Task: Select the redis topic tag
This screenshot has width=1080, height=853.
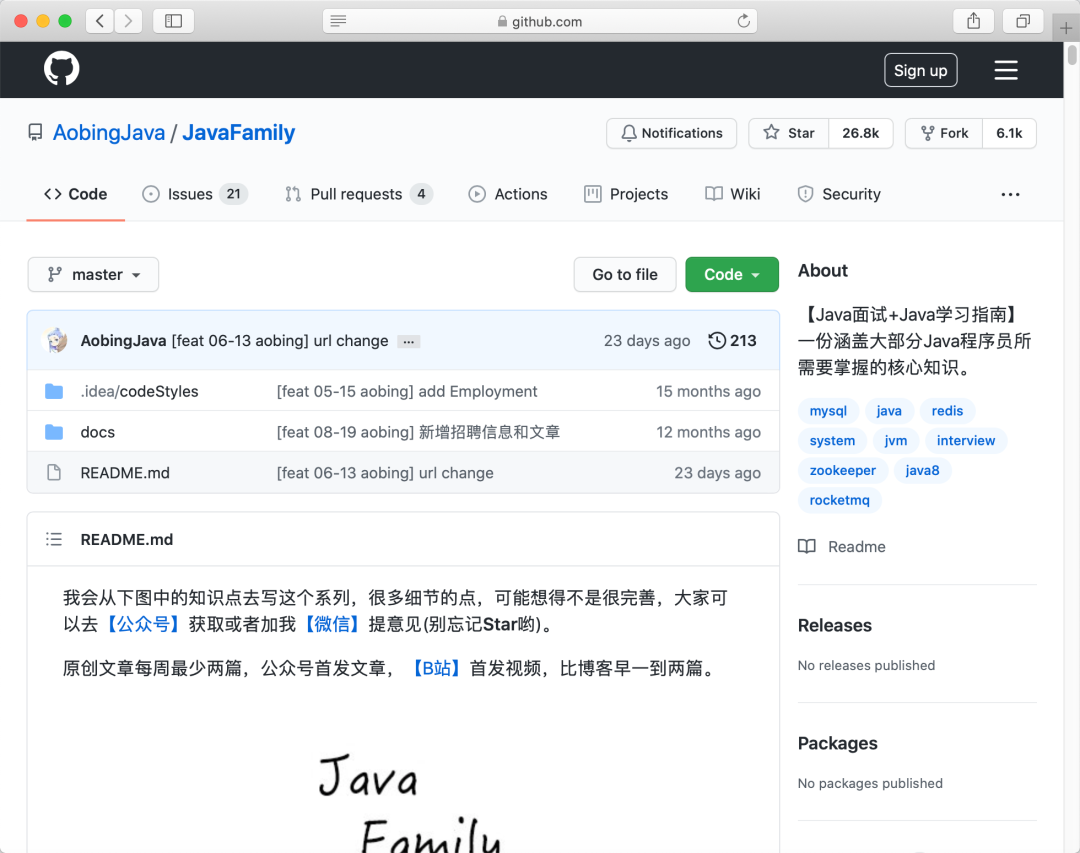Action: (947, 411)
